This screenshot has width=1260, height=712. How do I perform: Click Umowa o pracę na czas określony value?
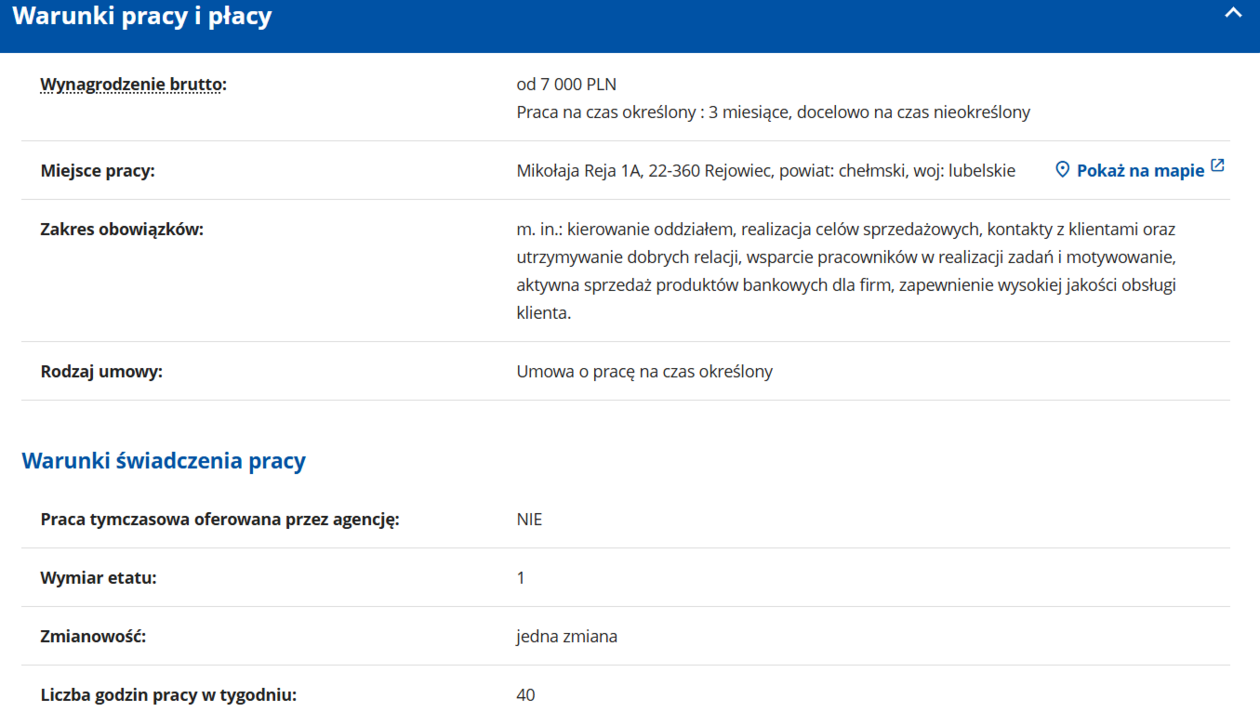coord(644,372)
